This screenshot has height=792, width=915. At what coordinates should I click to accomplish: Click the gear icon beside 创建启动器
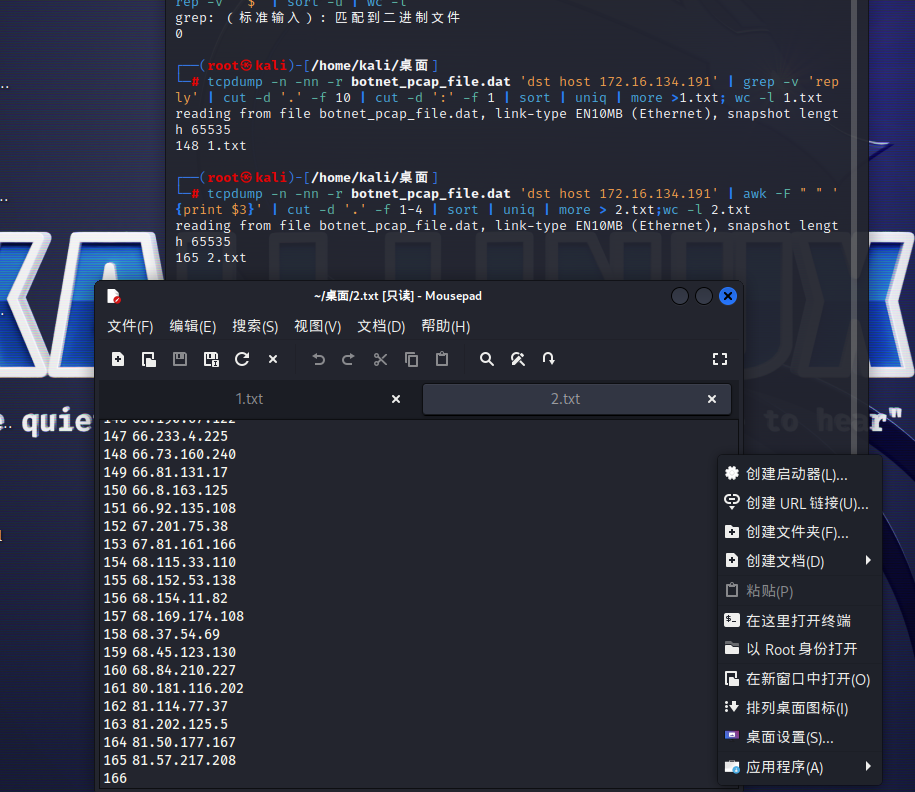click(732, 473)
